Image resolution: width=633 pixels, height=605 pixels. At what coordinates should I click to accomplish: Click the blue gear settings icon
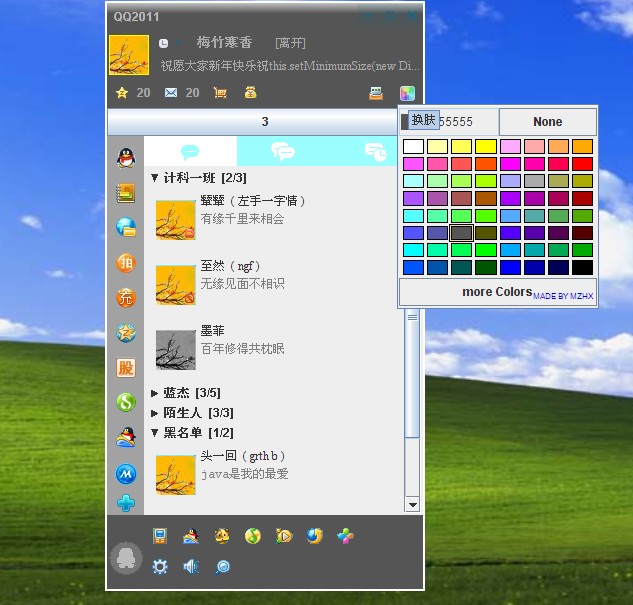tap(159, 566)
